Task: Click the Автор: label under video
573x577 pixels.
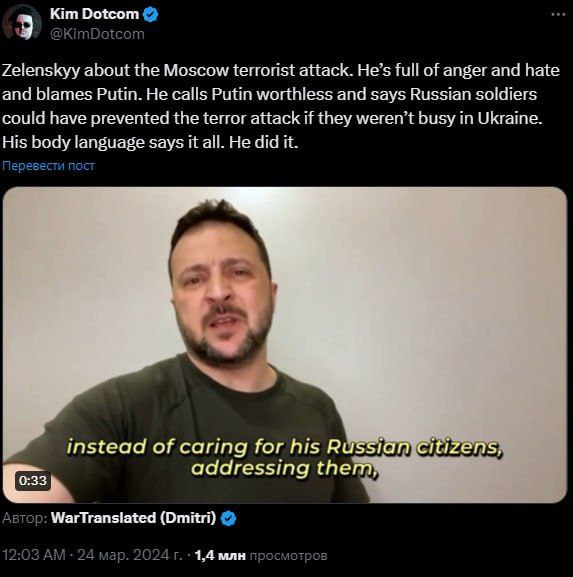Action: pyautogui.click(x=25, y=518)
